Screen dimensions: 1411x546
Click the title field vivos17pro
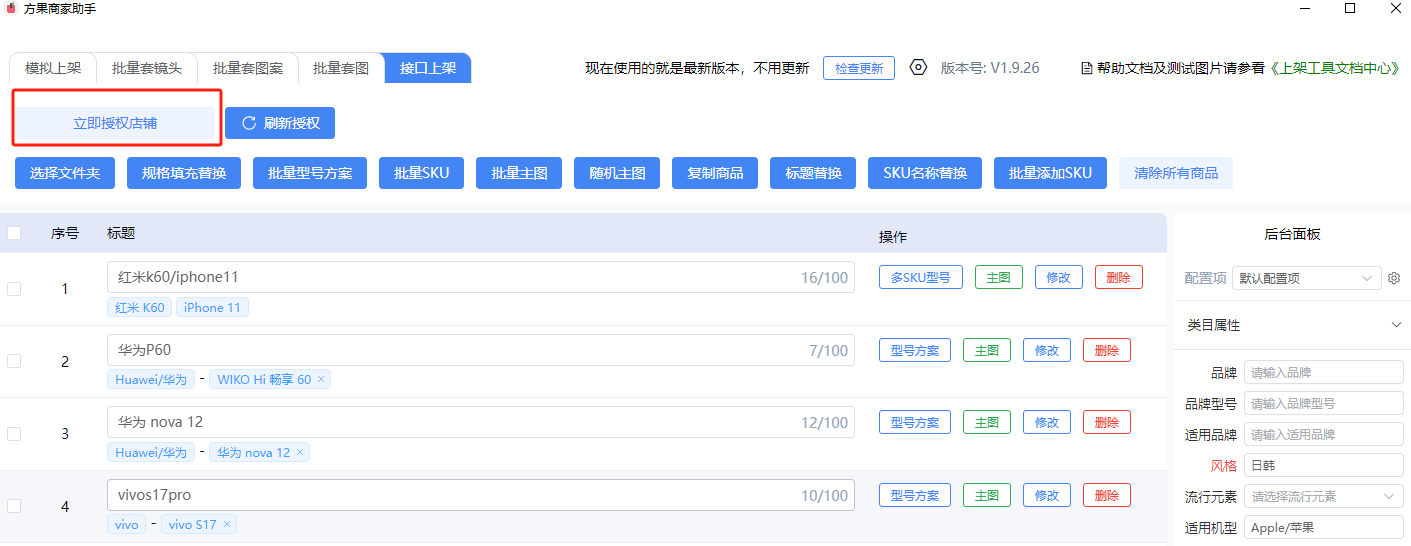[481, 495]
